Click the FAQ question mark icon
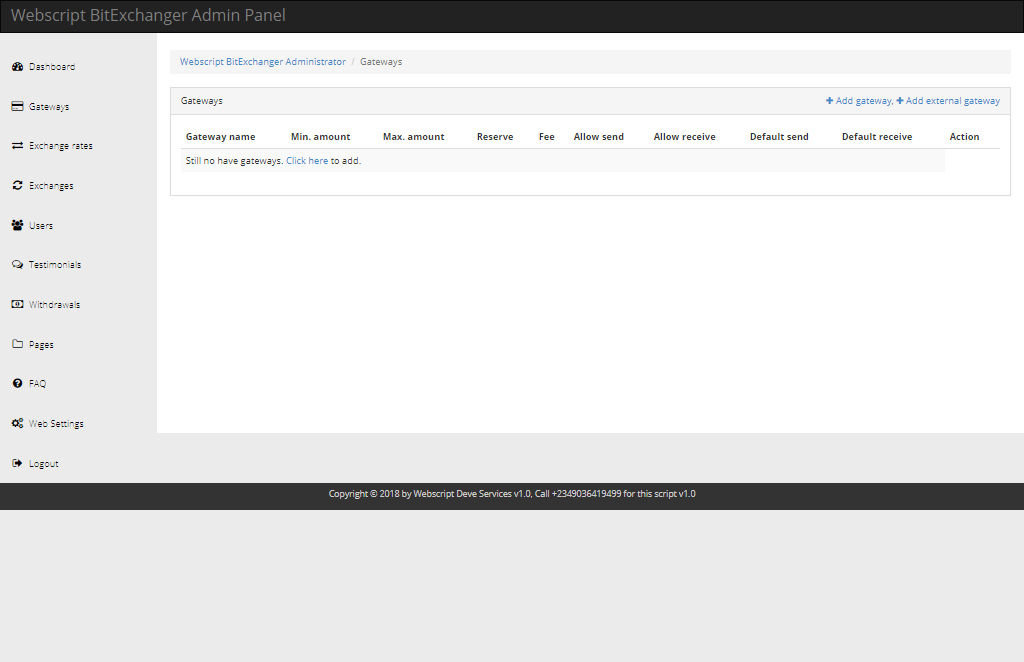Screen dimensions: 1024x662 (18, 383)
